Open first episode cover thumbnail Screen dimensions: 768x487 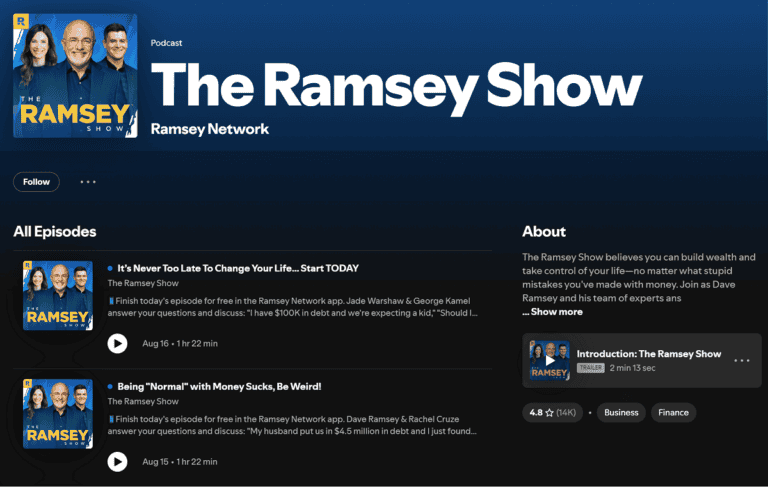click(x=57, y=295)
